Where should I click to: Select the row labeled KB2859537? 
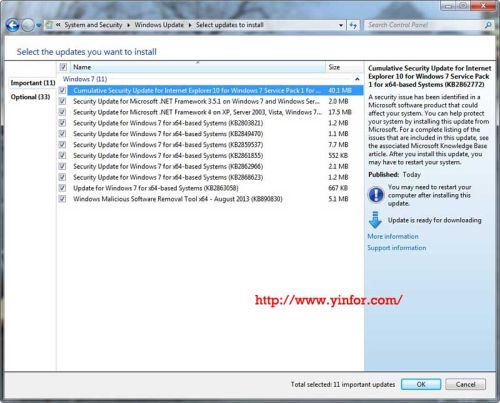pos(215,145)
